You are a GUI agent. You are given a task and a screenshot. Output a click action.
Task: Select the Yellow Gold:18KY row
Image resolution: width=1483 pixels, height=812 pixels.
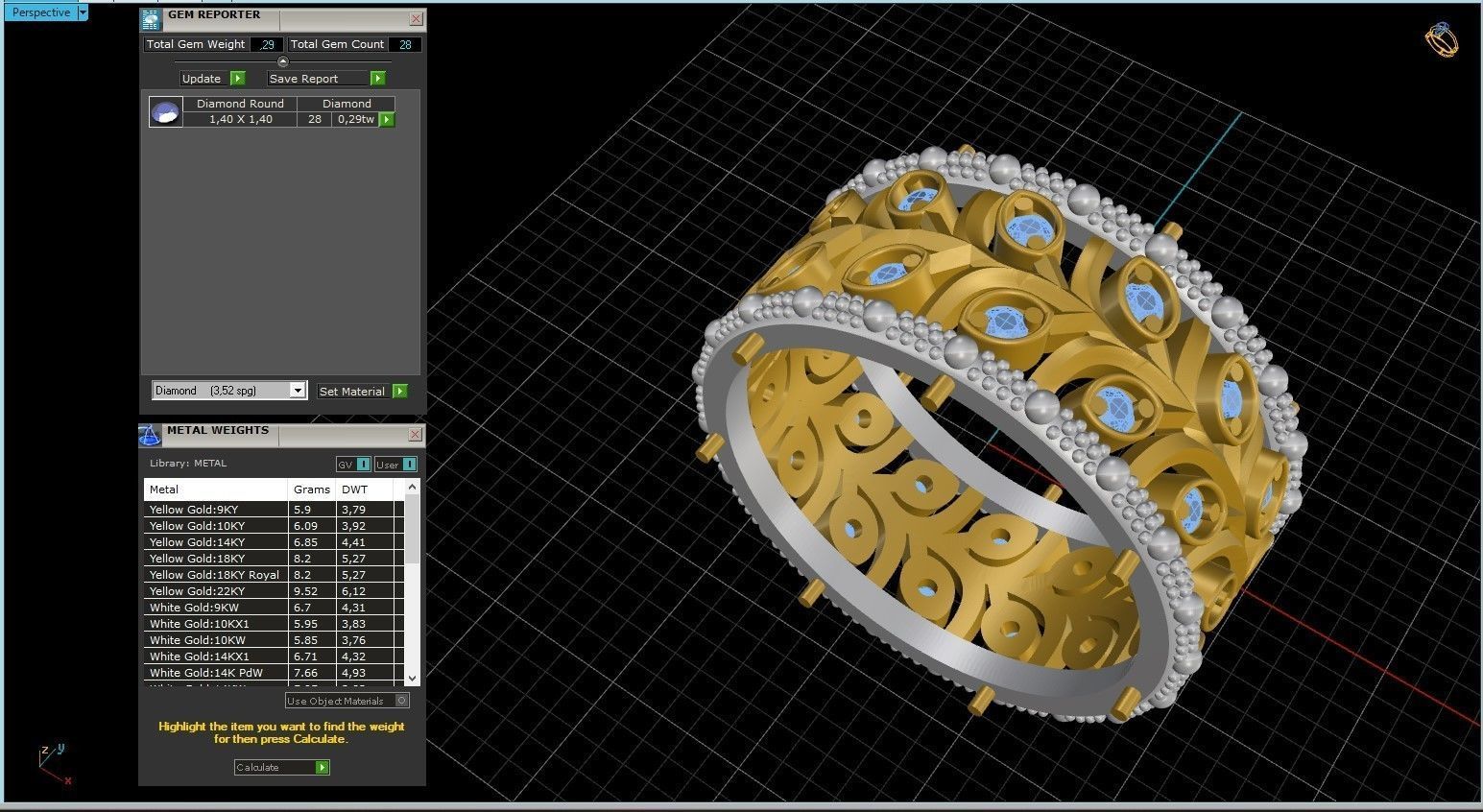[x=274, y=559]
